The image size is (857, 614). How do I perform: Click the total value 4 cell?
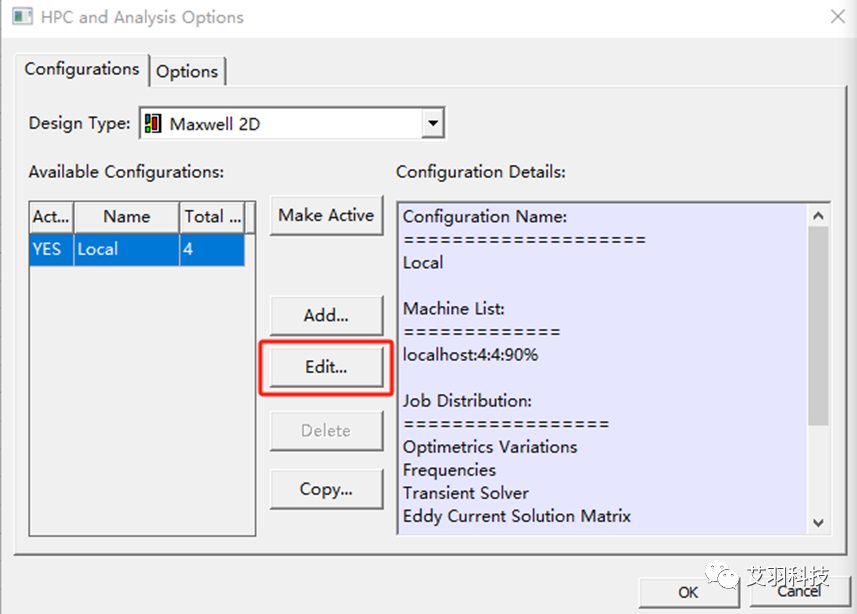[x=212, y=249]
